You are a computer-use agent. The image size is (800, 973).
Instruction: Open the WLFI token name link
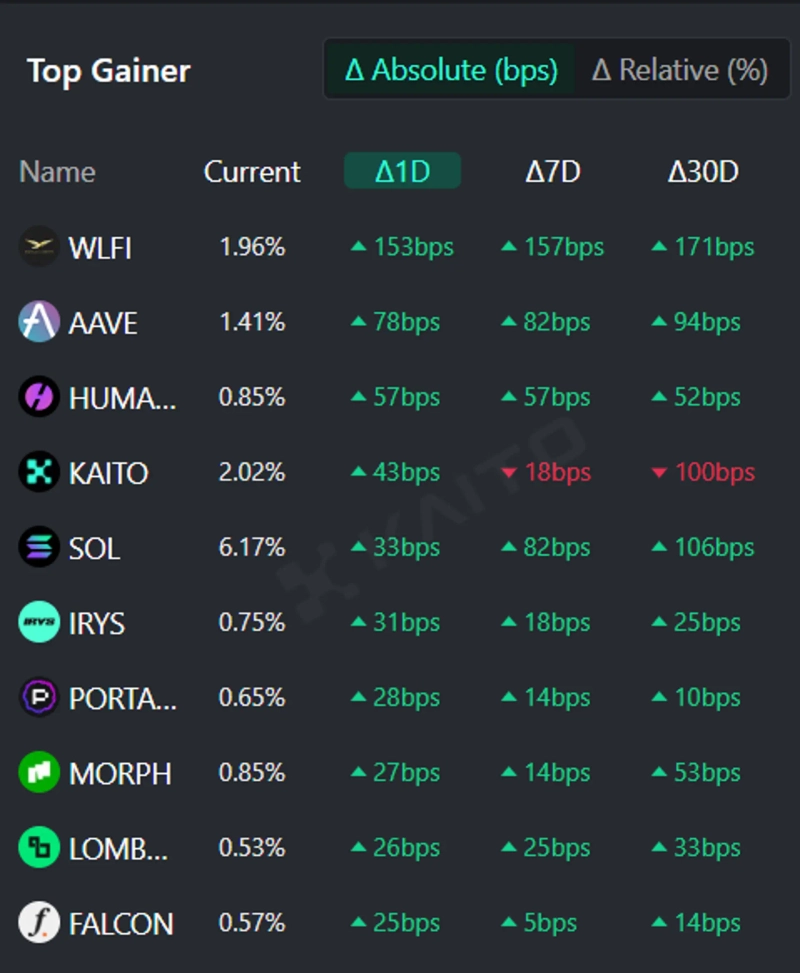[x=100, y=247]
